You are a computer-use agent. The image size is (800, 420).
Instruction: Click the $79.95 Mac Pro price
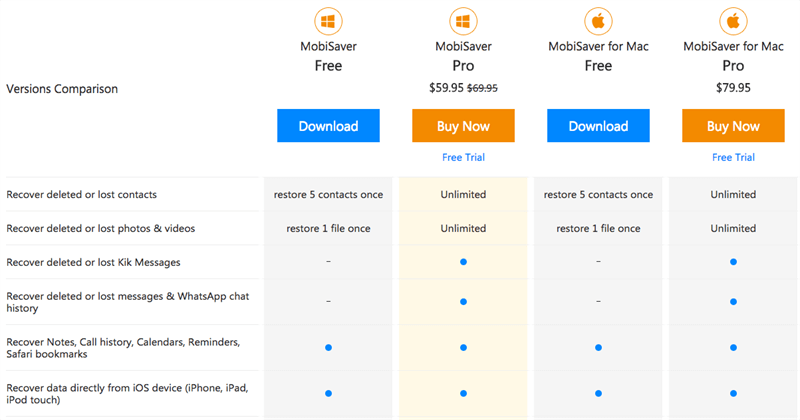[x=733, y=88]
